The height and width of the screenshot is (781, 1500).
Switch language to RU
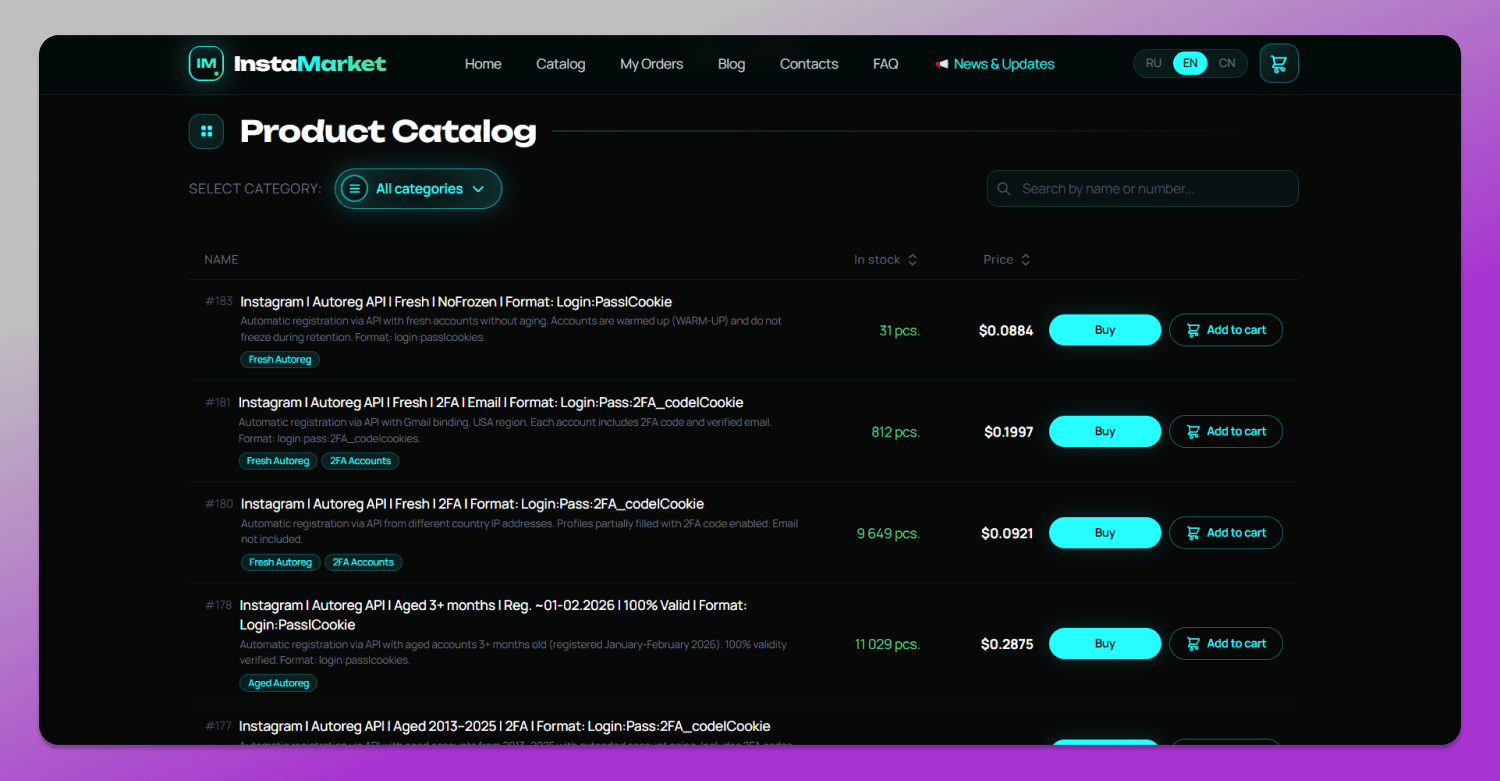(1154, 63)
